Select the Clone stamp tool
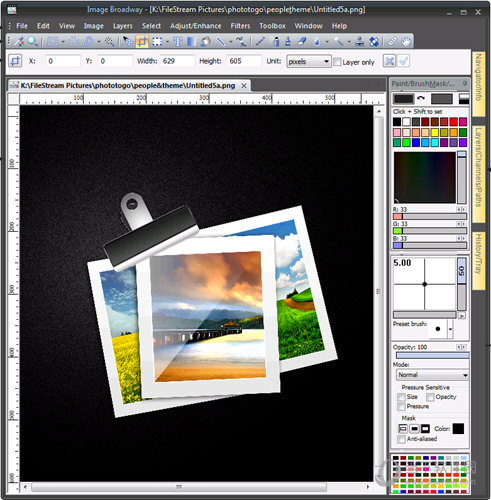Screen dimensions: 491x500 (x=359, y=42)
